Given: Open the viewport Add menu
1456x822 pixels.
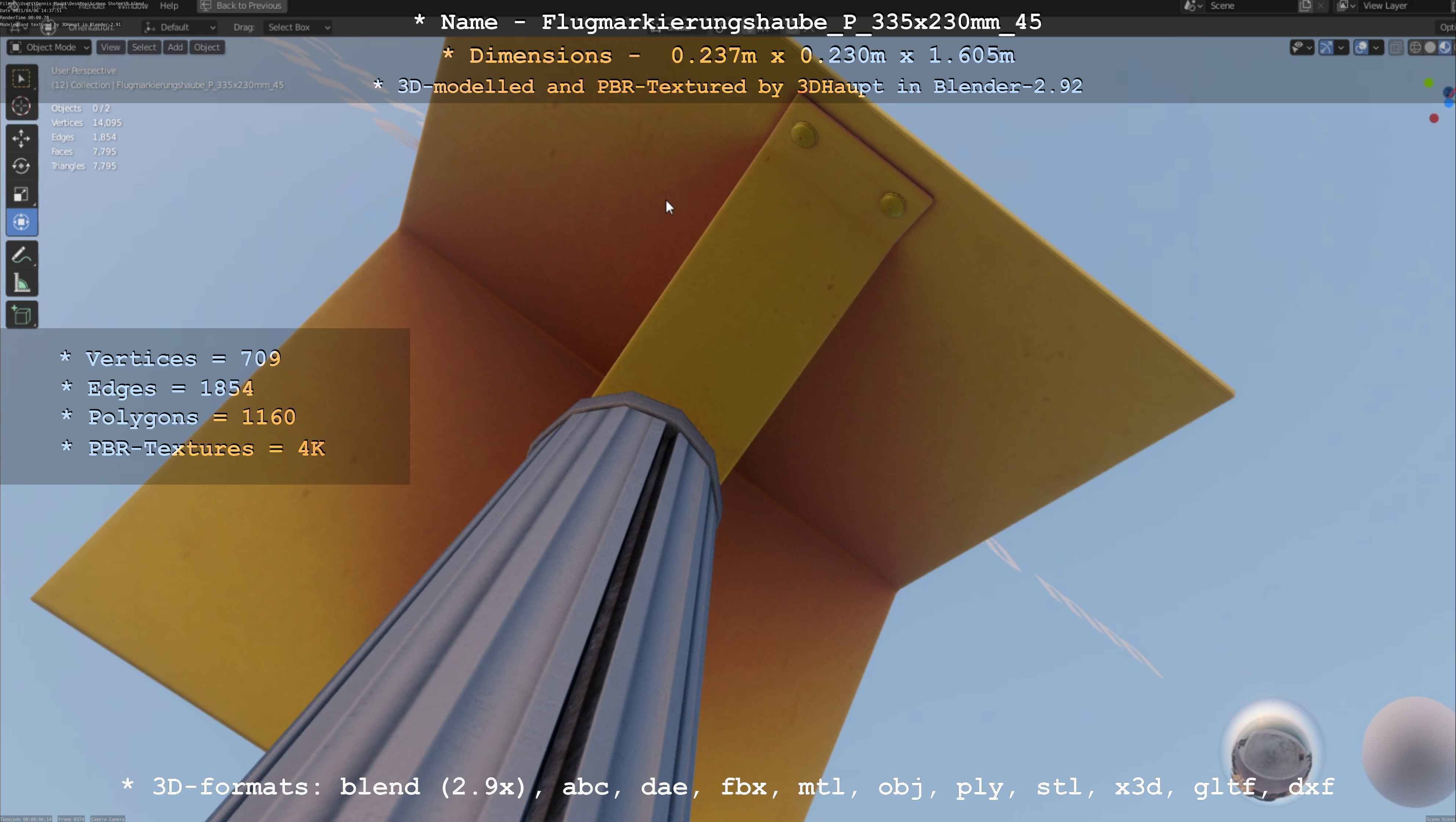Looking at the screenshot, I should (175, 47).
